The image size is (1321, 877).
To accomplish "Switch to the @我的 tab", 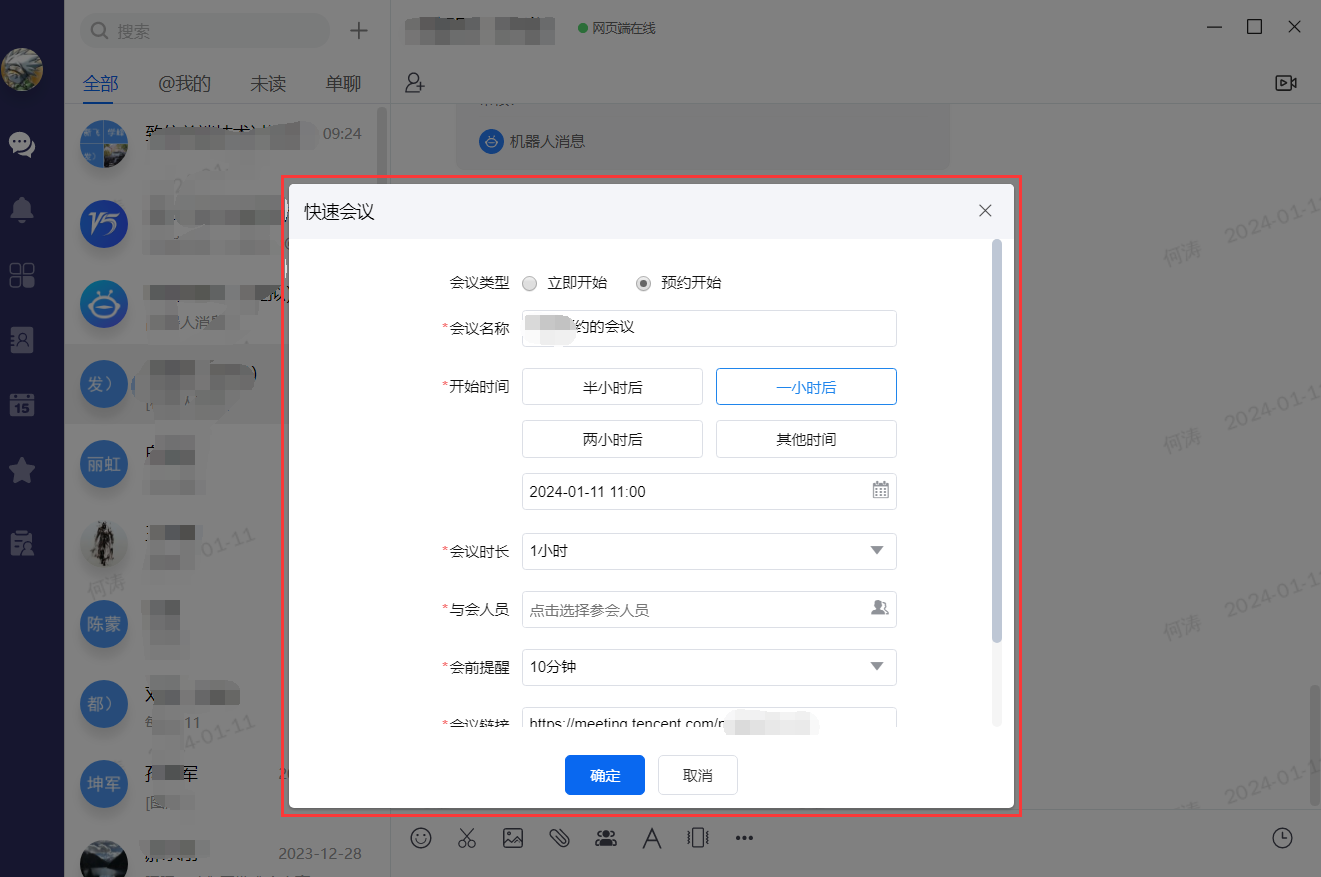I will [x=185, y=84].
